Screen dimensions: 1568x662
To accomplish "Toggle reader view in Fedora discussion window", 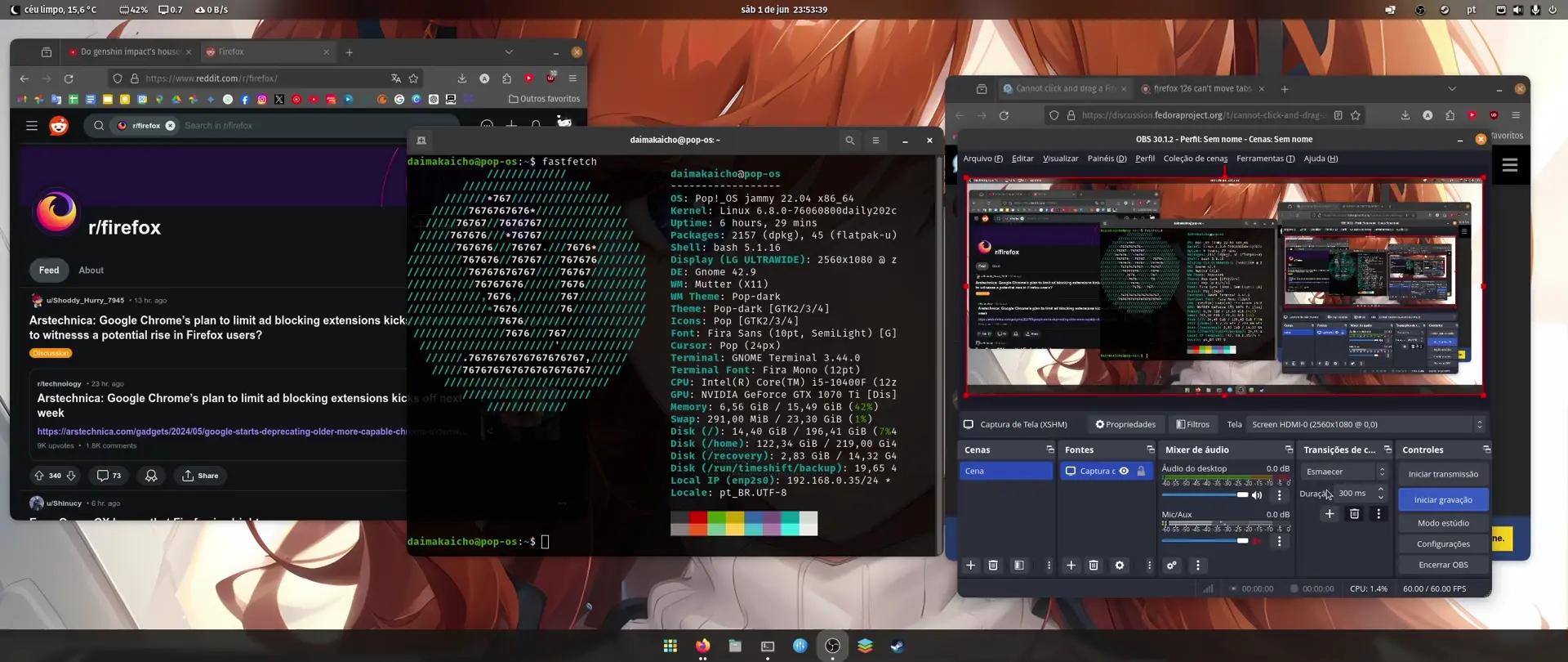I will 1338,115.
